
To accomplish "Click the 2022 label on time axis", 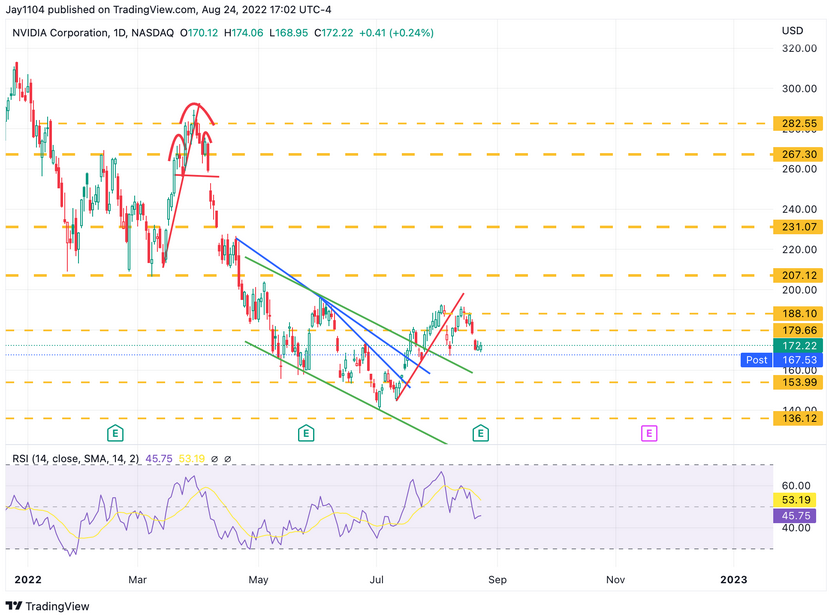I will point(28,580).
